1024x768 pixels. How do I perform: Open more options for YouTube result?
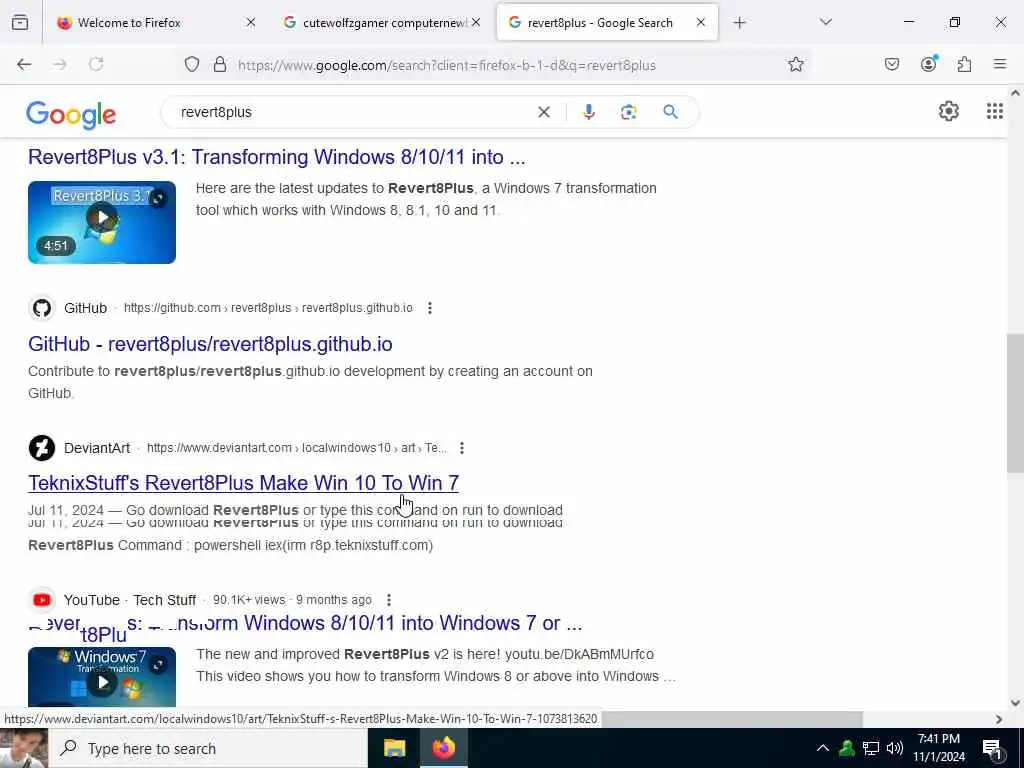tap(389, 600)
